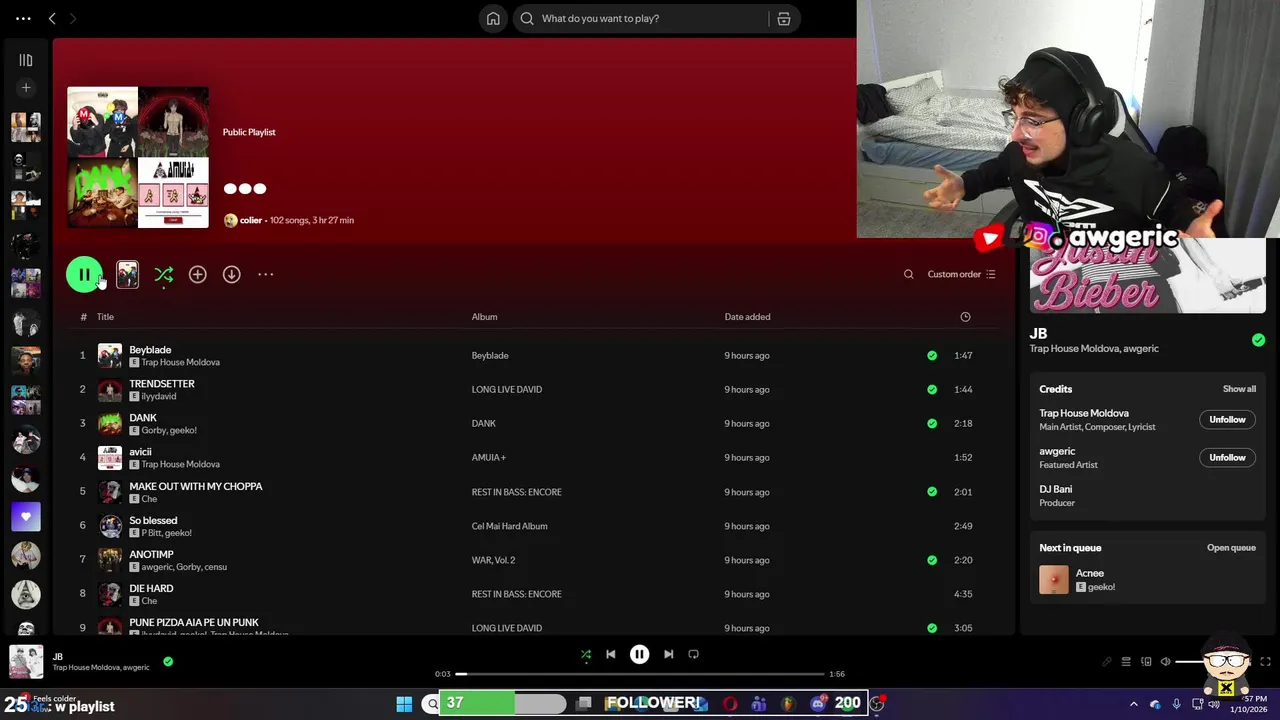Go to Spotify Home

click(493, 18)
